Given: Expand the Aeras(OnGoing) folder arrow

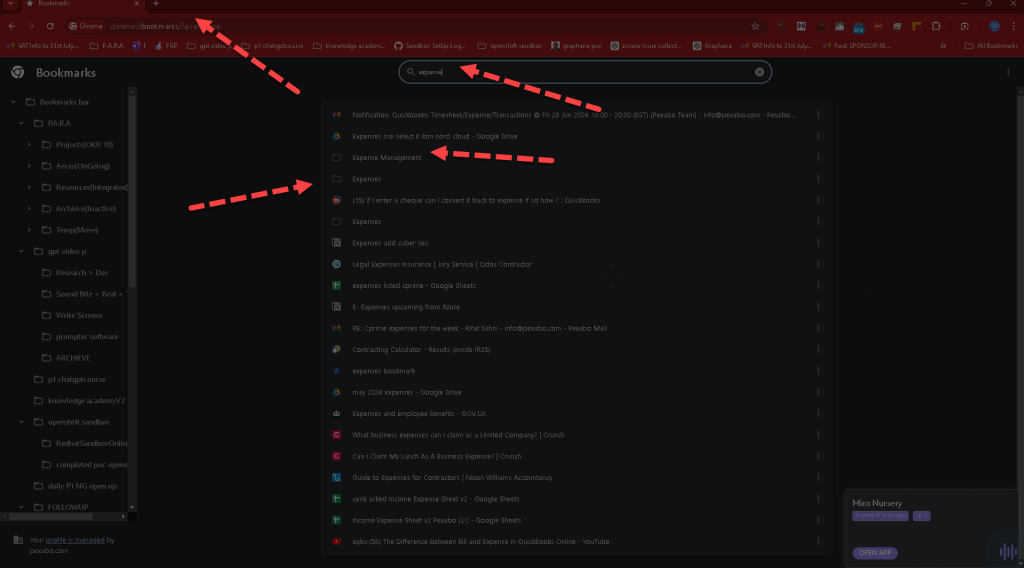Looking at the screenshot, I should [29, 166].
